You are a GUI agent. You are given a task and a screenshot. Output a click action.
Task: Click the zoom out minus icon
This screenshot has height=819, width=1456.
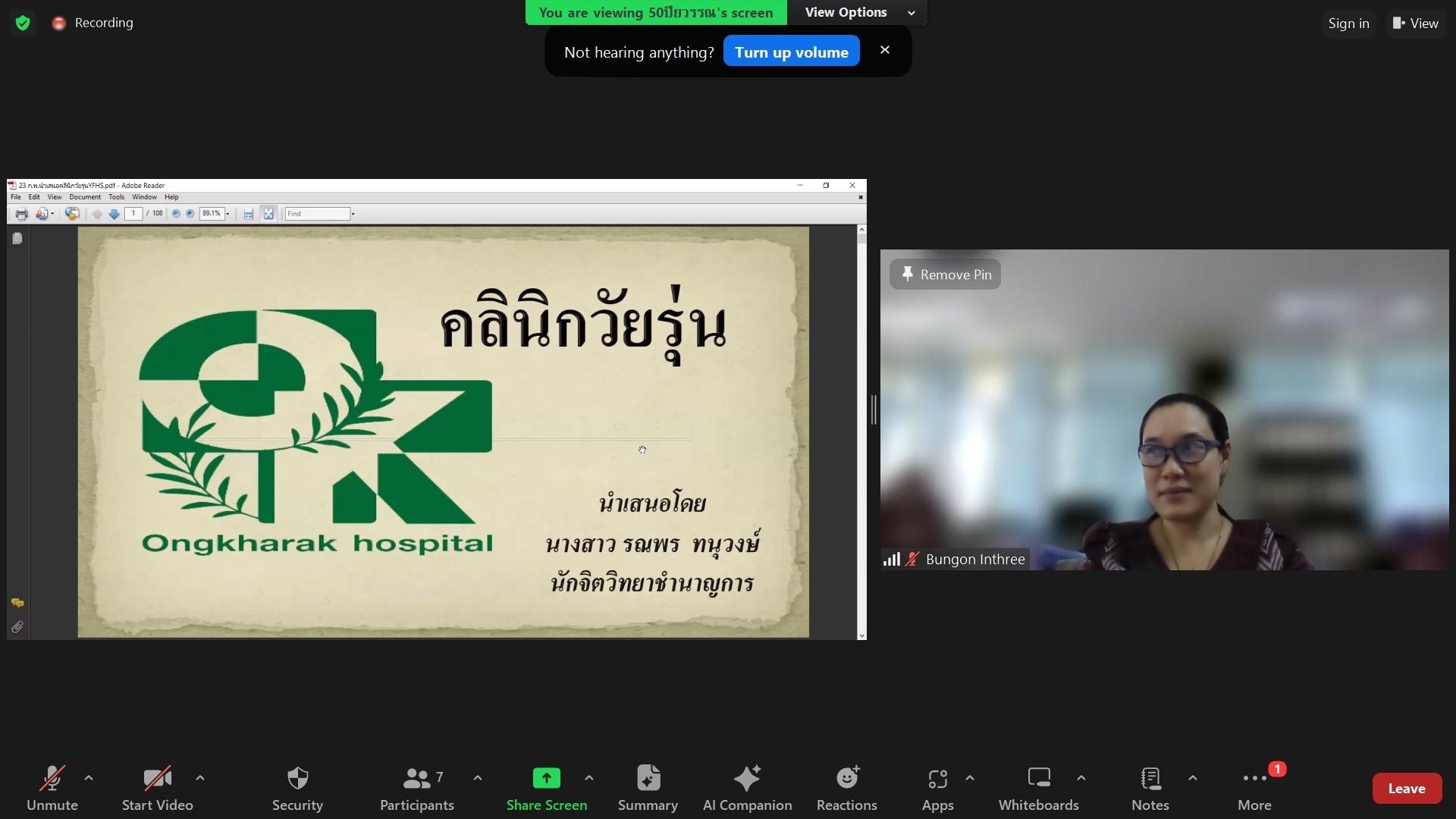176,214
